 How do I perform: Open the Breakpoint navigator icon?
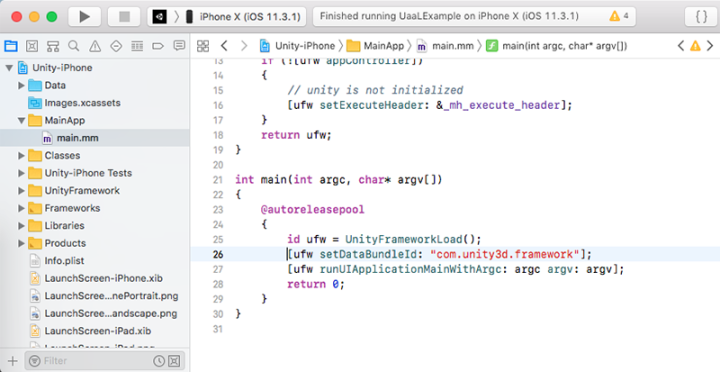tap(158, 46)
